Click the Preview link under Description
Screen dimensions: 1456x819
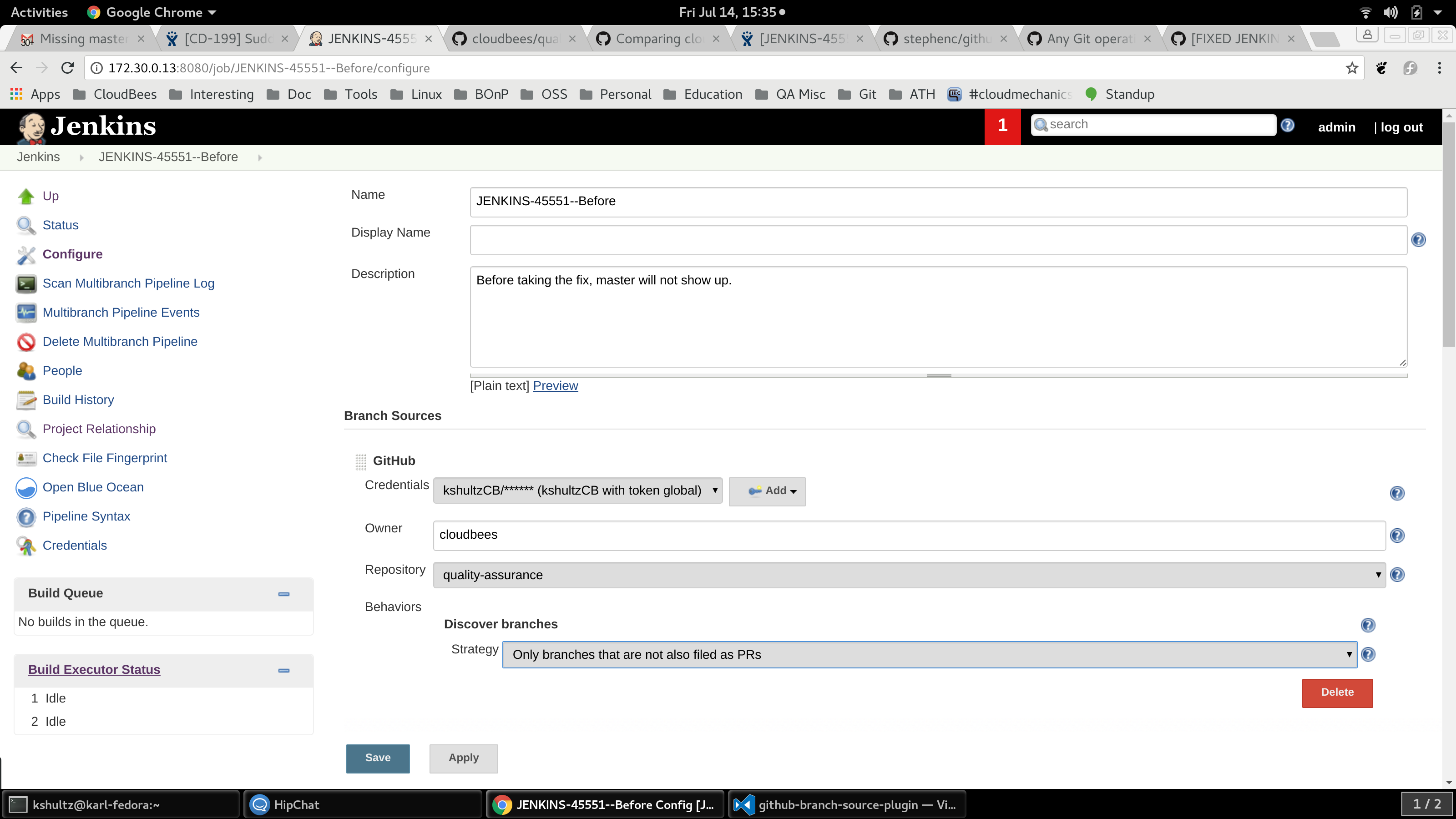tap(555, 385)
